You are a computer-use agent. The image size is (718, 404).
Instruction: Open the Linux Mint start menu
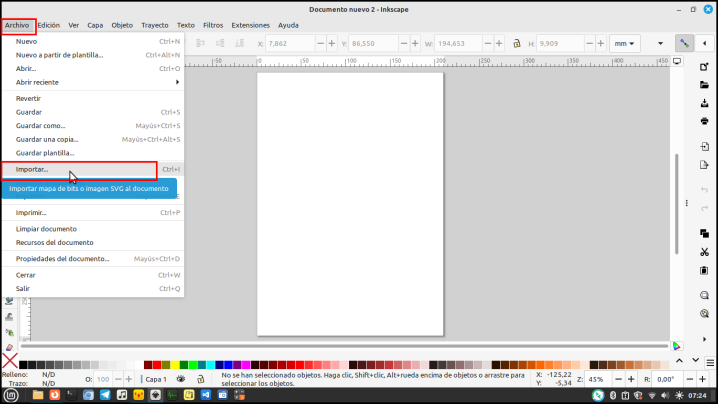11,395
